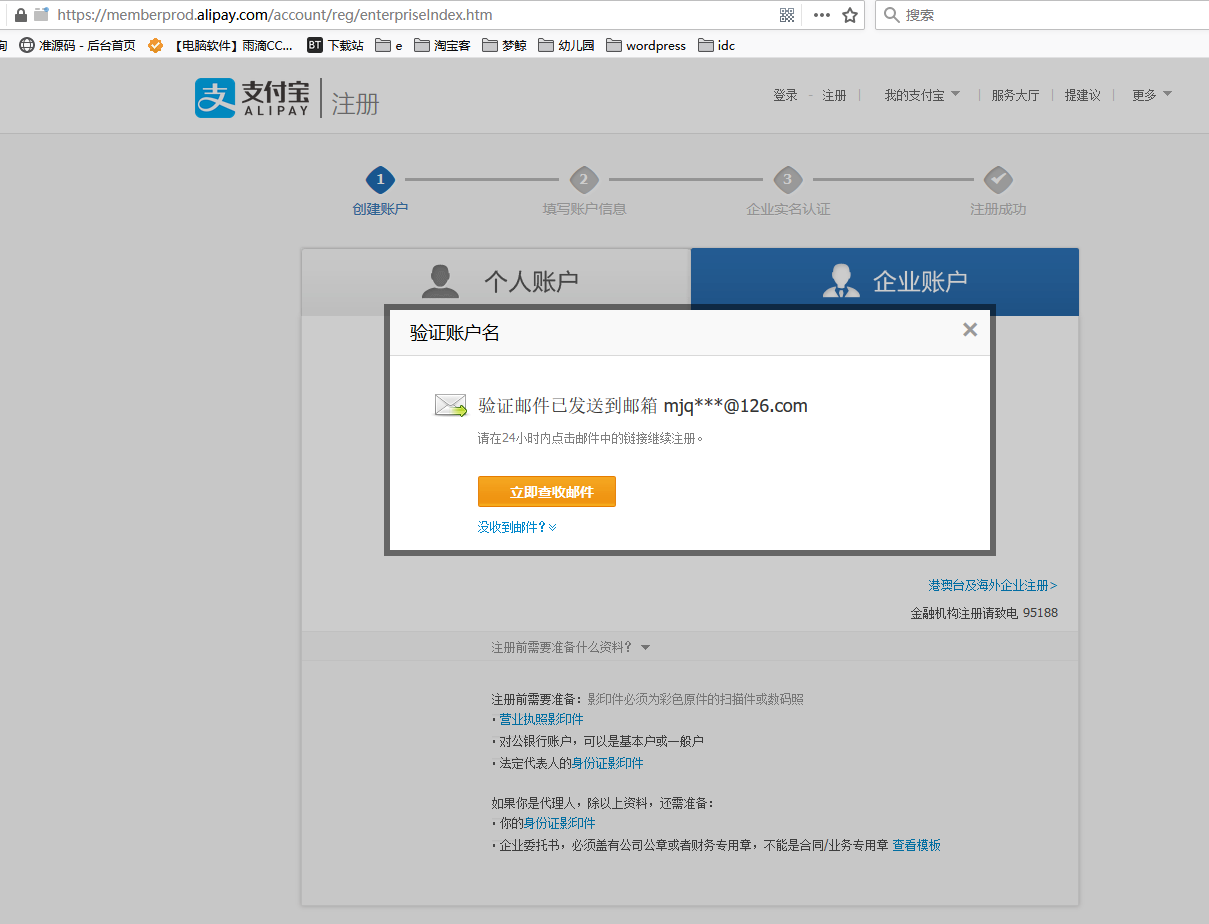Open the 查看模板 link
This screenshot has height=924, width=1209.
click(917, 845)
